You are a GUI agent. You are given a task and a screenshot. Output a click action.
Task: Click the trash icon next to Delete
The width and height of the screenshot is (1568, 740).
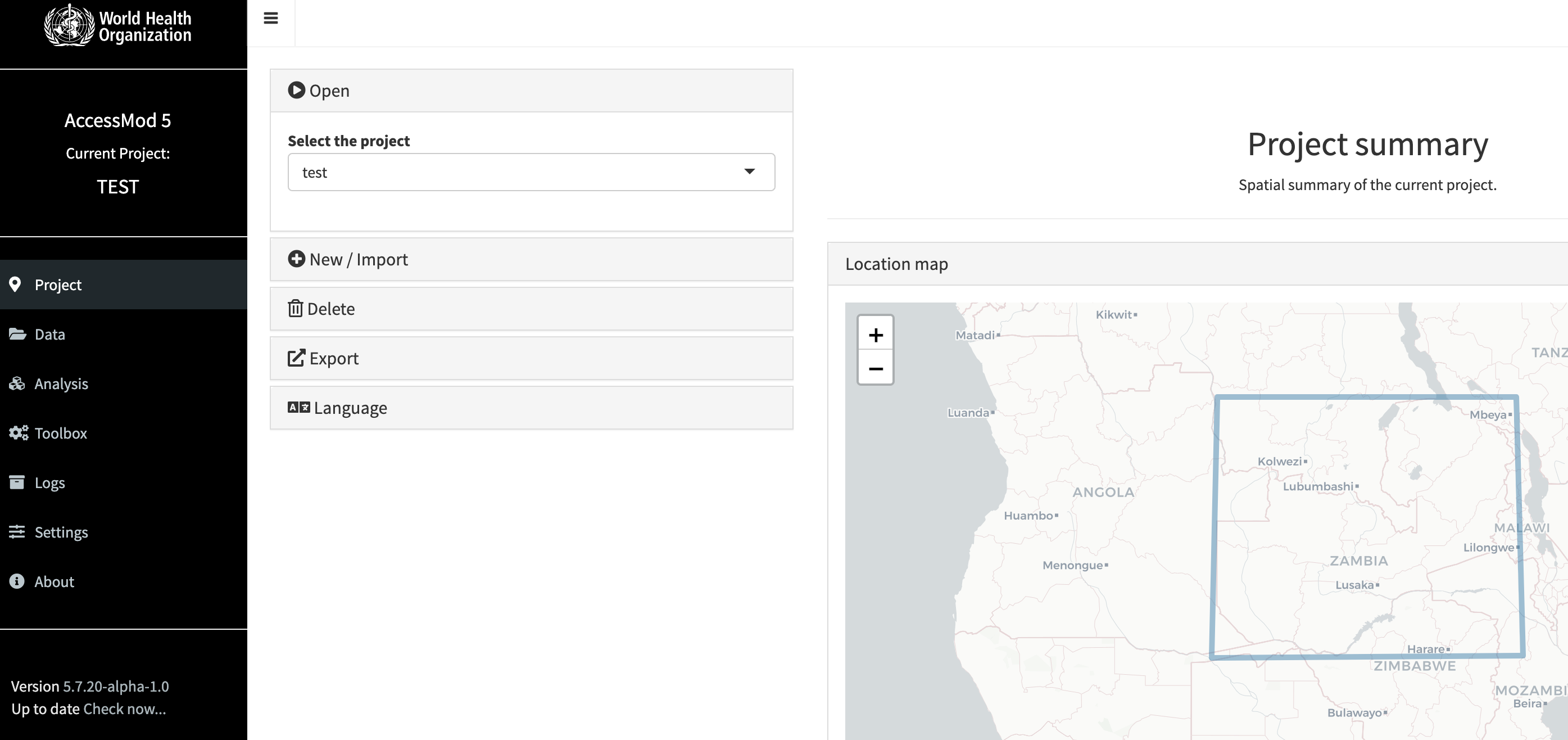tap(296, 309)
